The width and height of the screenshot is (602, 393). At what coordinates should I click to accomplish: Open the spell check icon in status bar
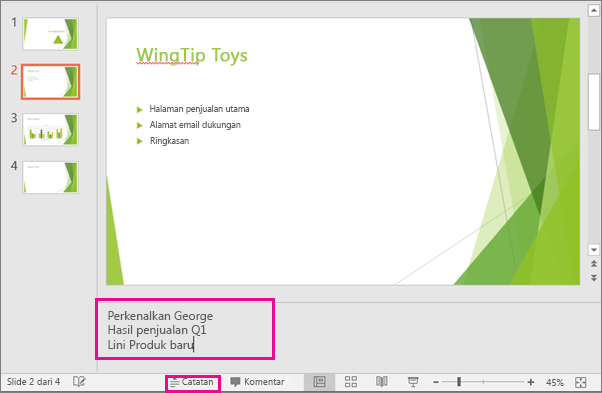[79, 381]
